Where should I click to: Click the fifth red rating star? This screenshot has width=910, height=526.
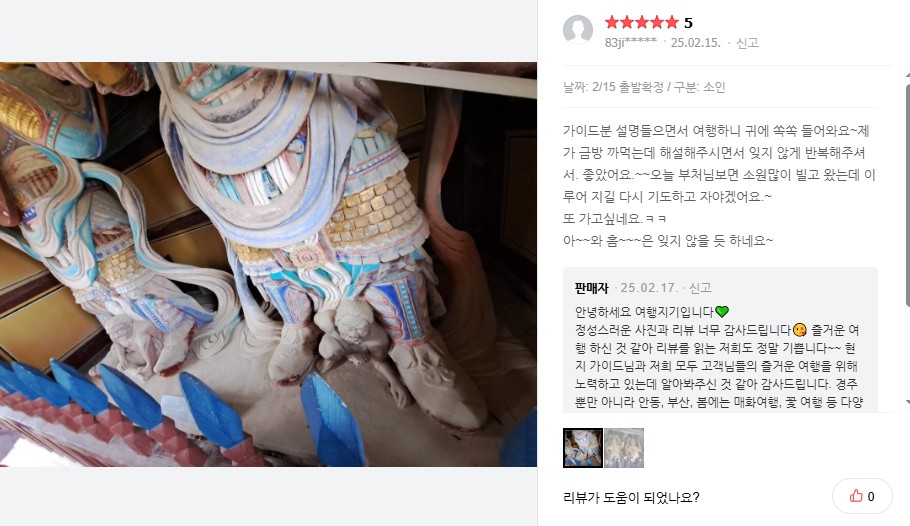point(672,23)
